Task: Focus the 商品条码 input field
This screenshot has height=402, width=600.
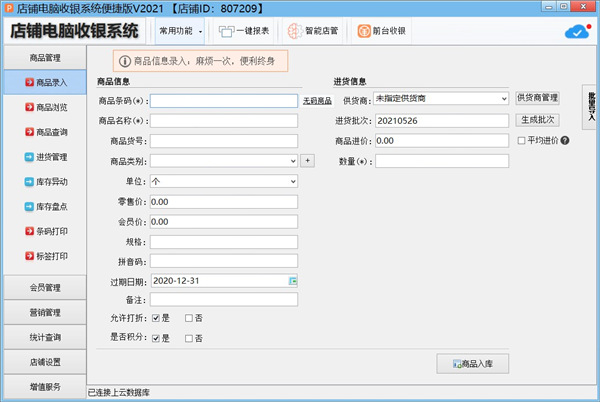Action: click(x=224, y=101)
